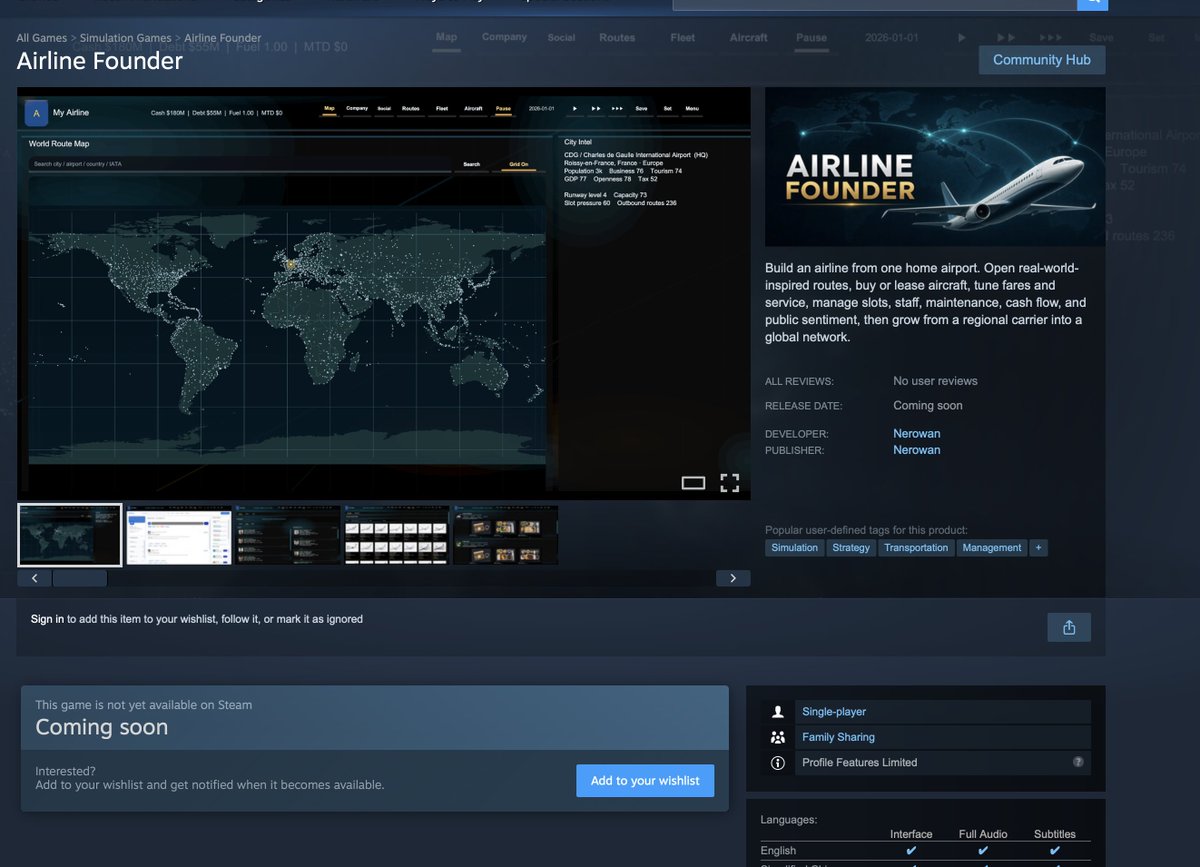This screenshot has width=1200, height=867.
Task: Select the world map screenshot thumbnail
Action: (70, 535)
